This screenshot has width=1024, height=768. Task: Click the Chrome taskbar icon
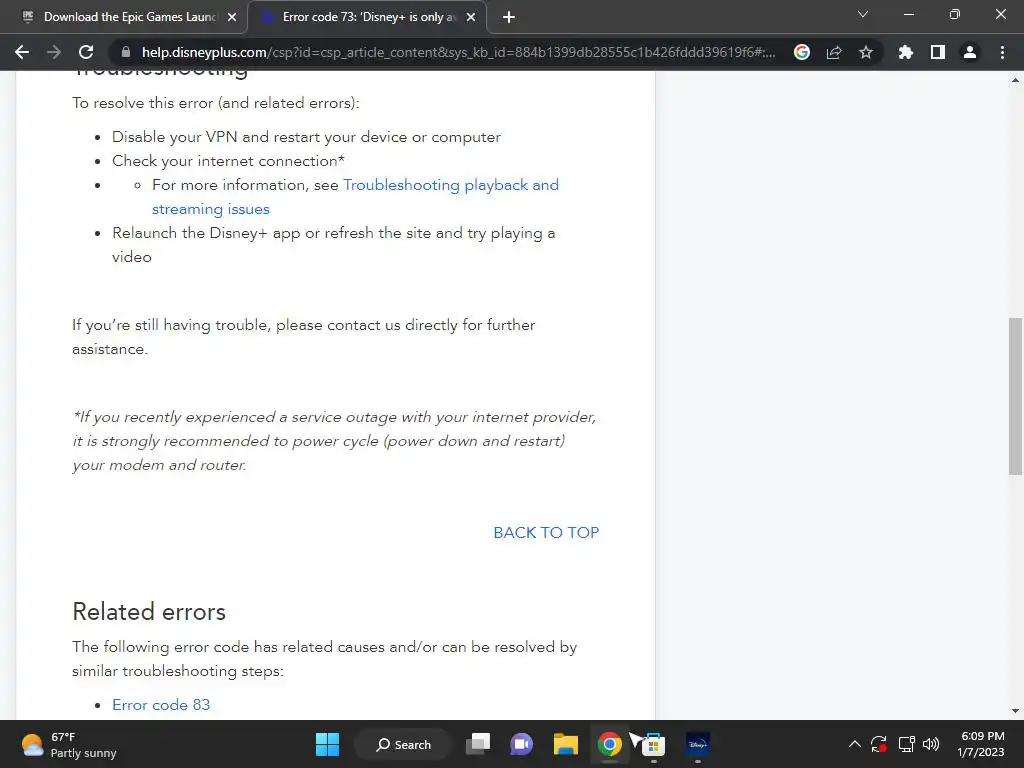609,744
